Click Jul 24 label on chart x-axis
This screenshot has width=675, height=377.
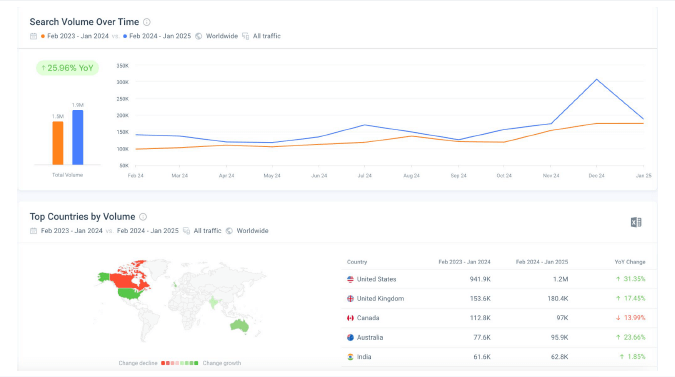coord(365,176)
